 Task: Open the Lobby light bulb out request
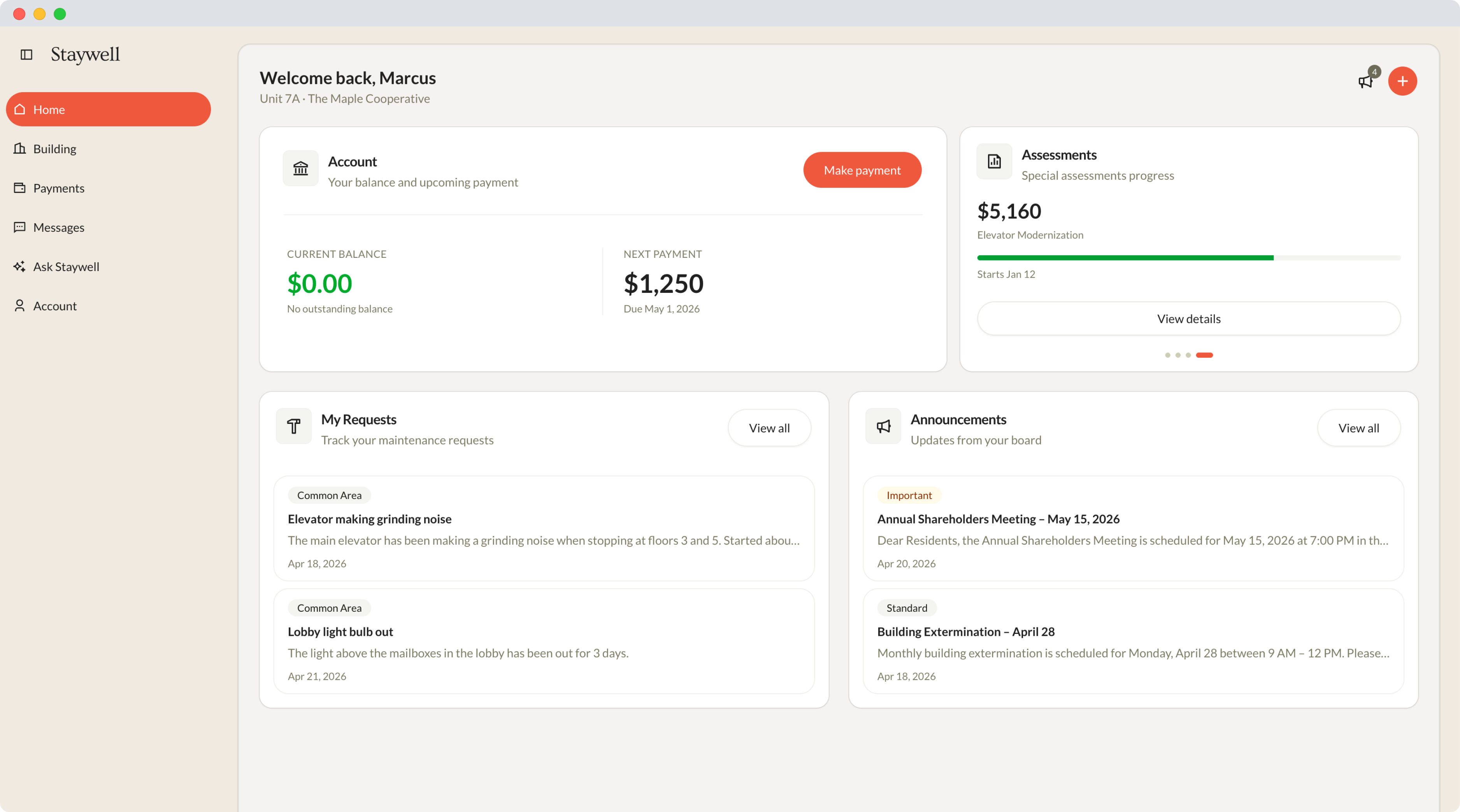point(544,641)
